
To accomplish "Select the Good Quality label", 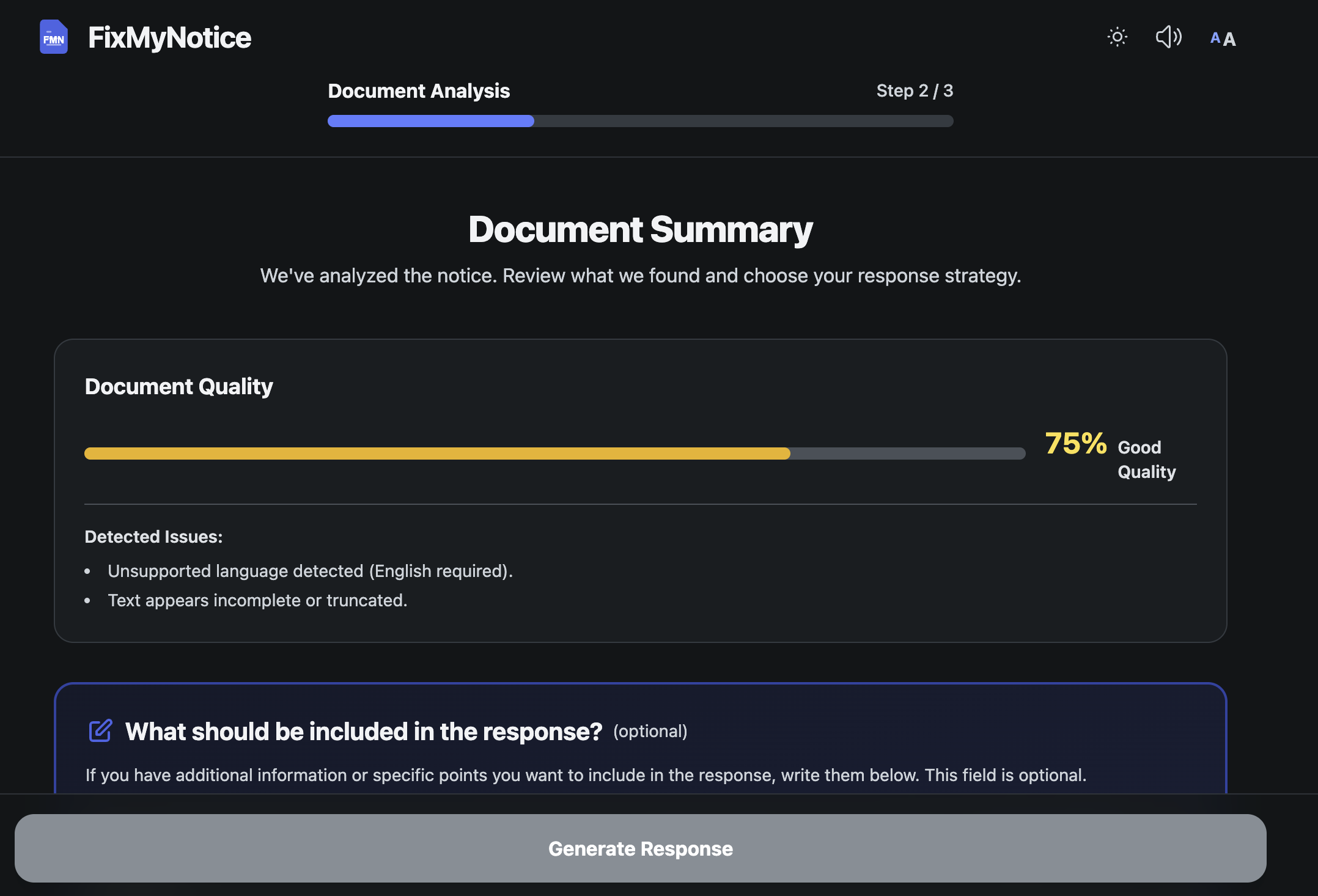I will [x=1146, y=460].
